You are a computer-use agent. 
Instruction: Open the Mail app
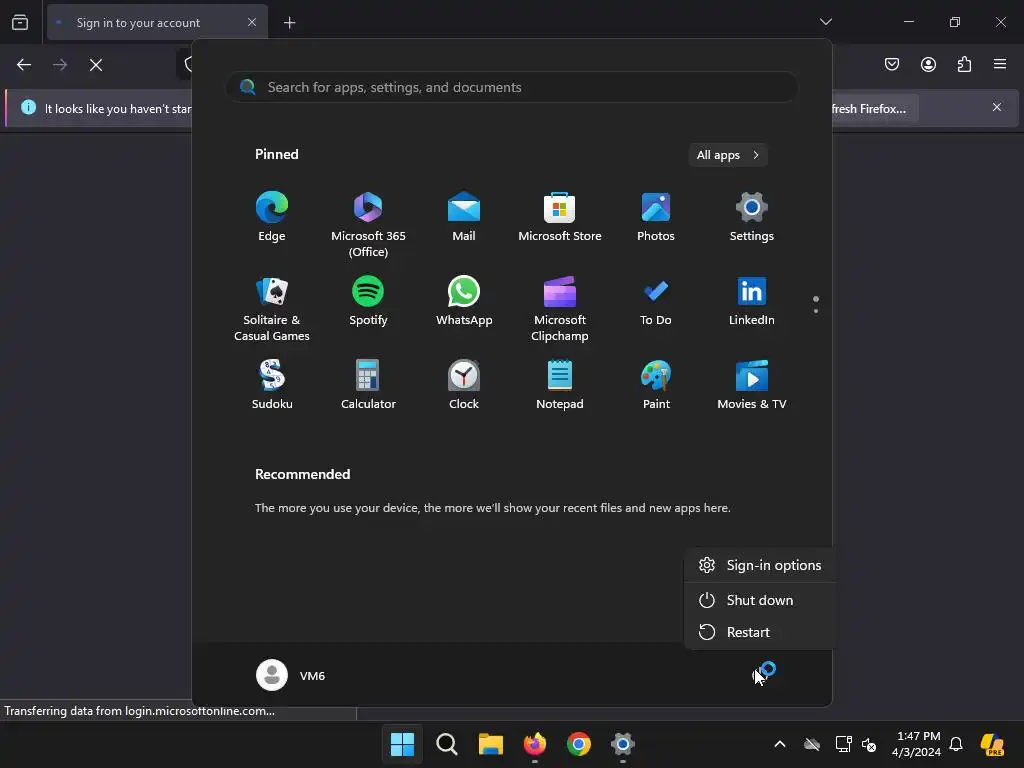coord(464,217)
